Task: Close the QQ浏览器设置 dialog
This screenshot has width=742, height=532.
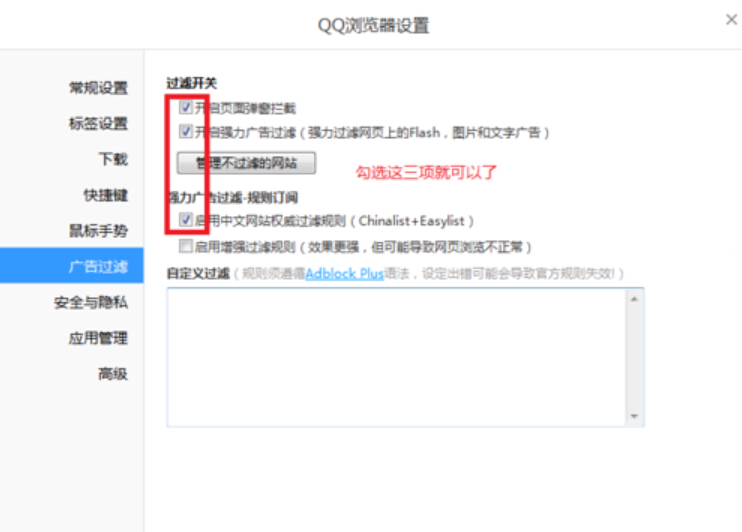Action: click(x=731, y=19)
